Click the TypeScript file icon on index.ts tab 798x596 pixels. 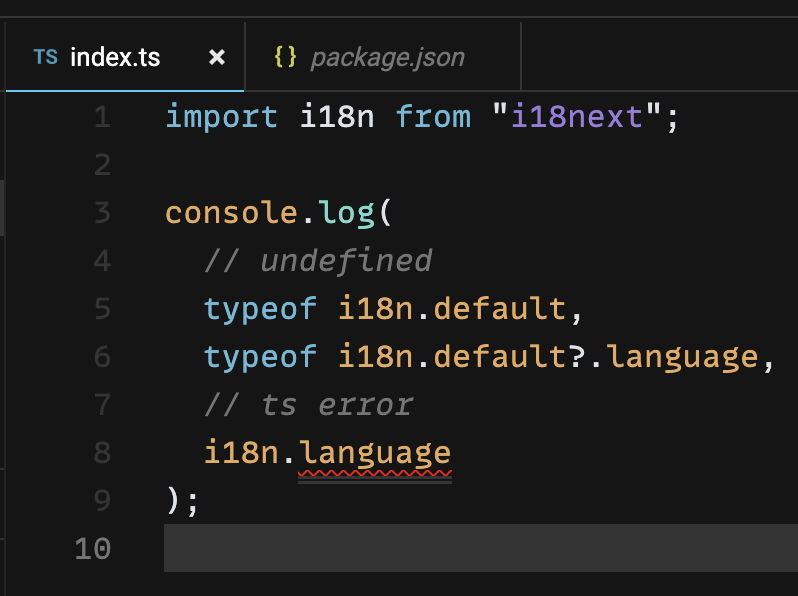(x=45, y=57)
